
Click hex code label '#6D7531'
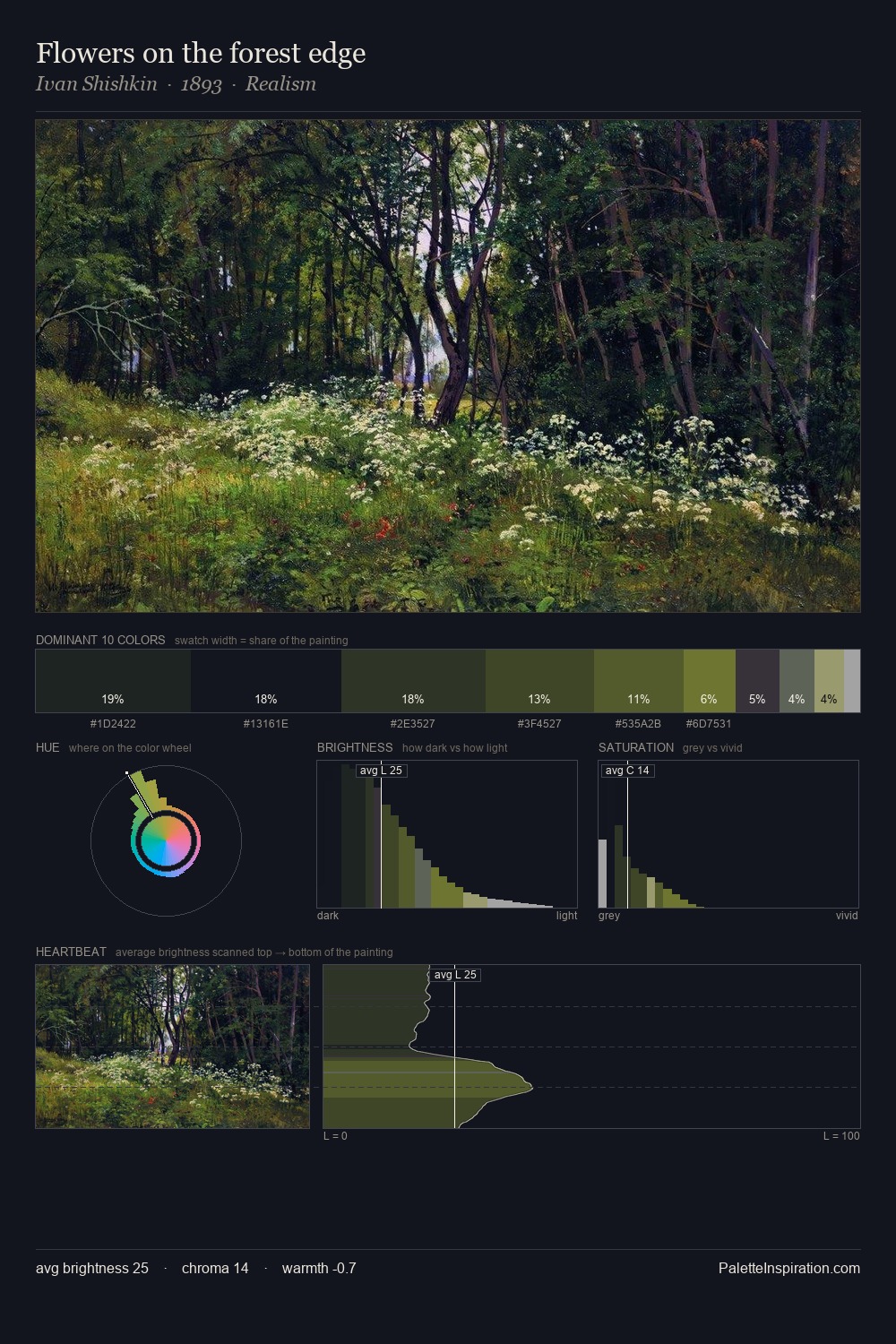coord(709,724)
